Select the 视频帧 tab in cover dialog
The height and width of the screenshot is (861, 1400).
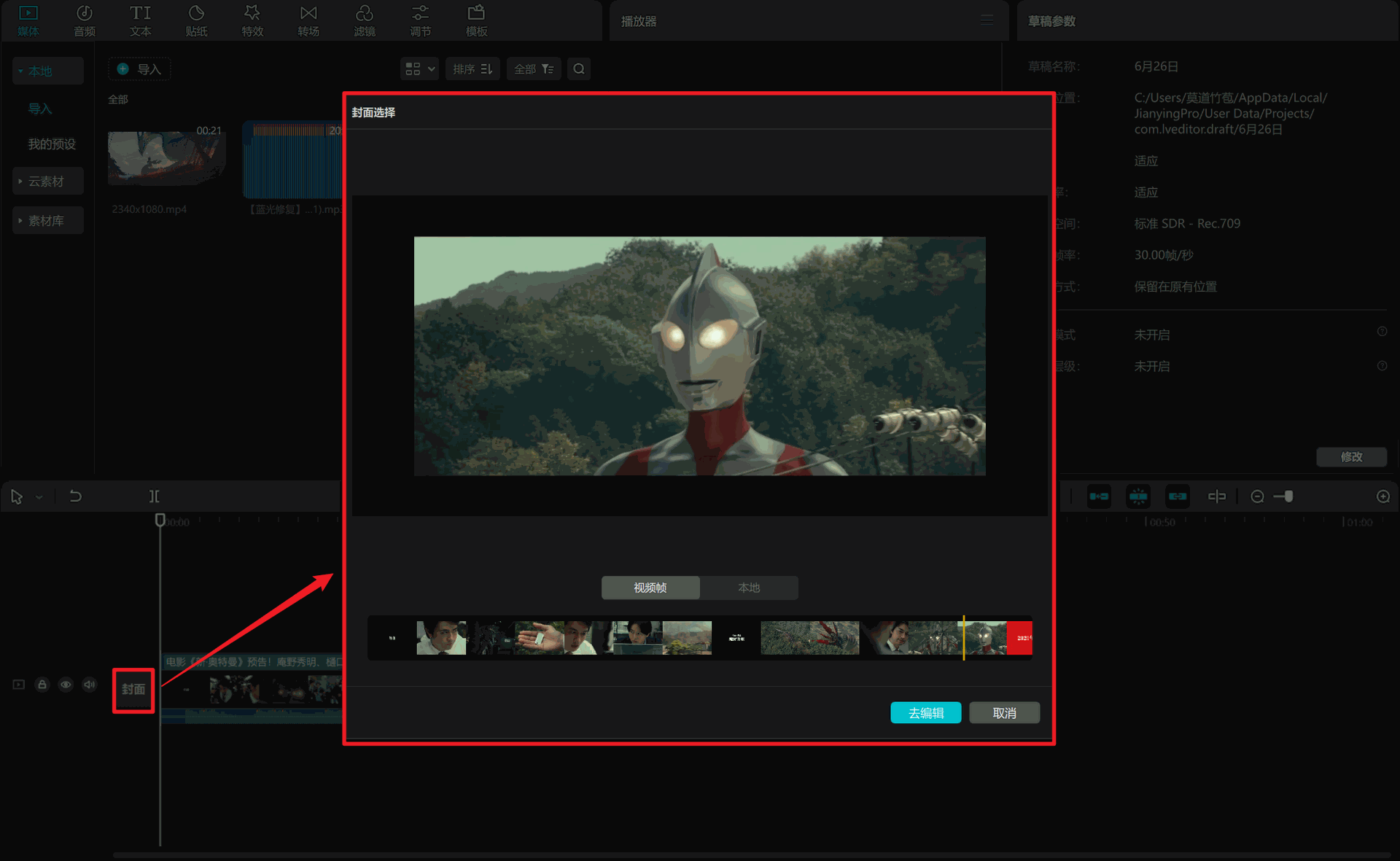(650, 588)
